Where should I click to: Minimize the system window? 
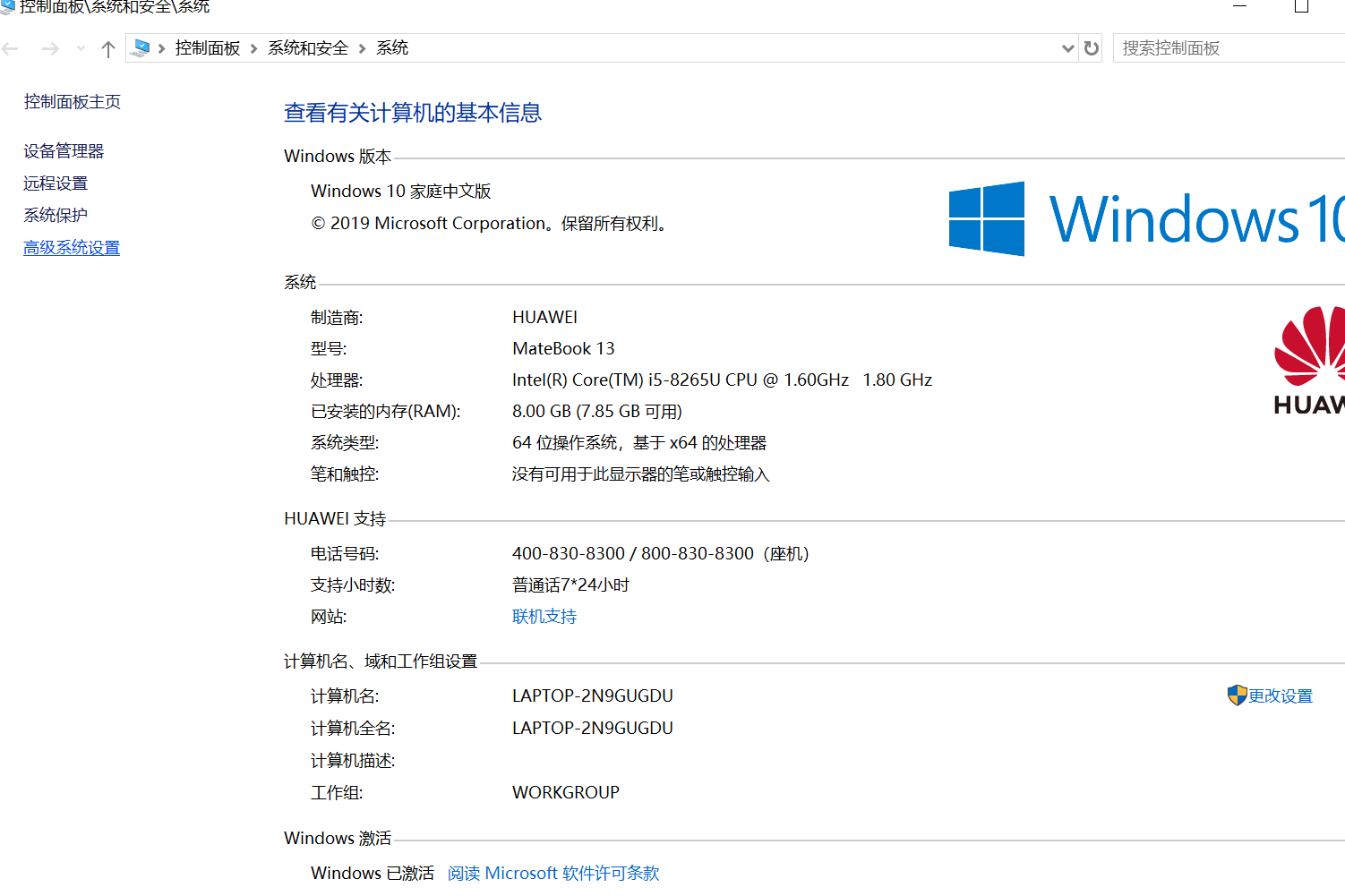[x=1240, y=6]
